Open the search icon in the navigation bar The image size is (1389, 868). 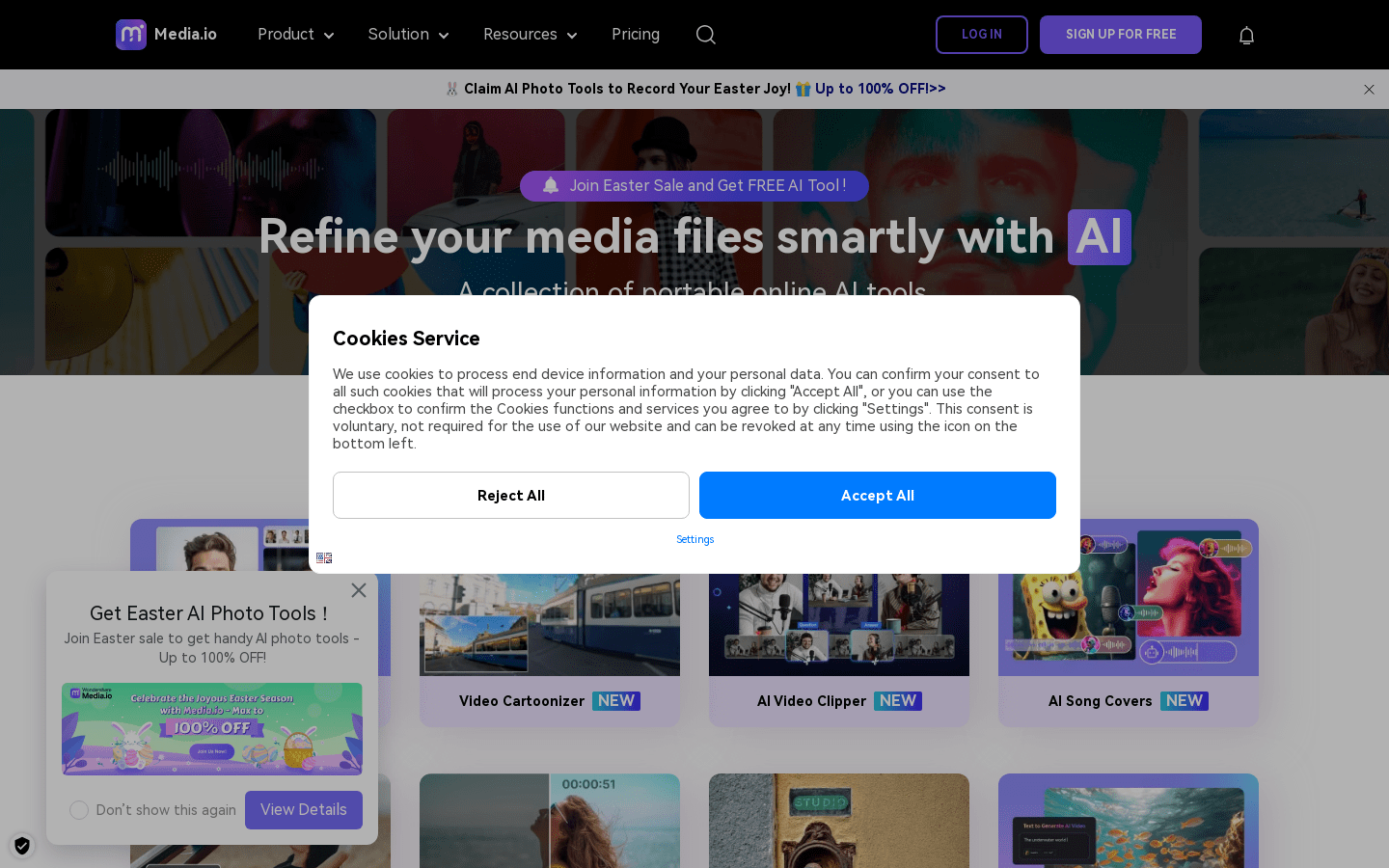point(705,34)
